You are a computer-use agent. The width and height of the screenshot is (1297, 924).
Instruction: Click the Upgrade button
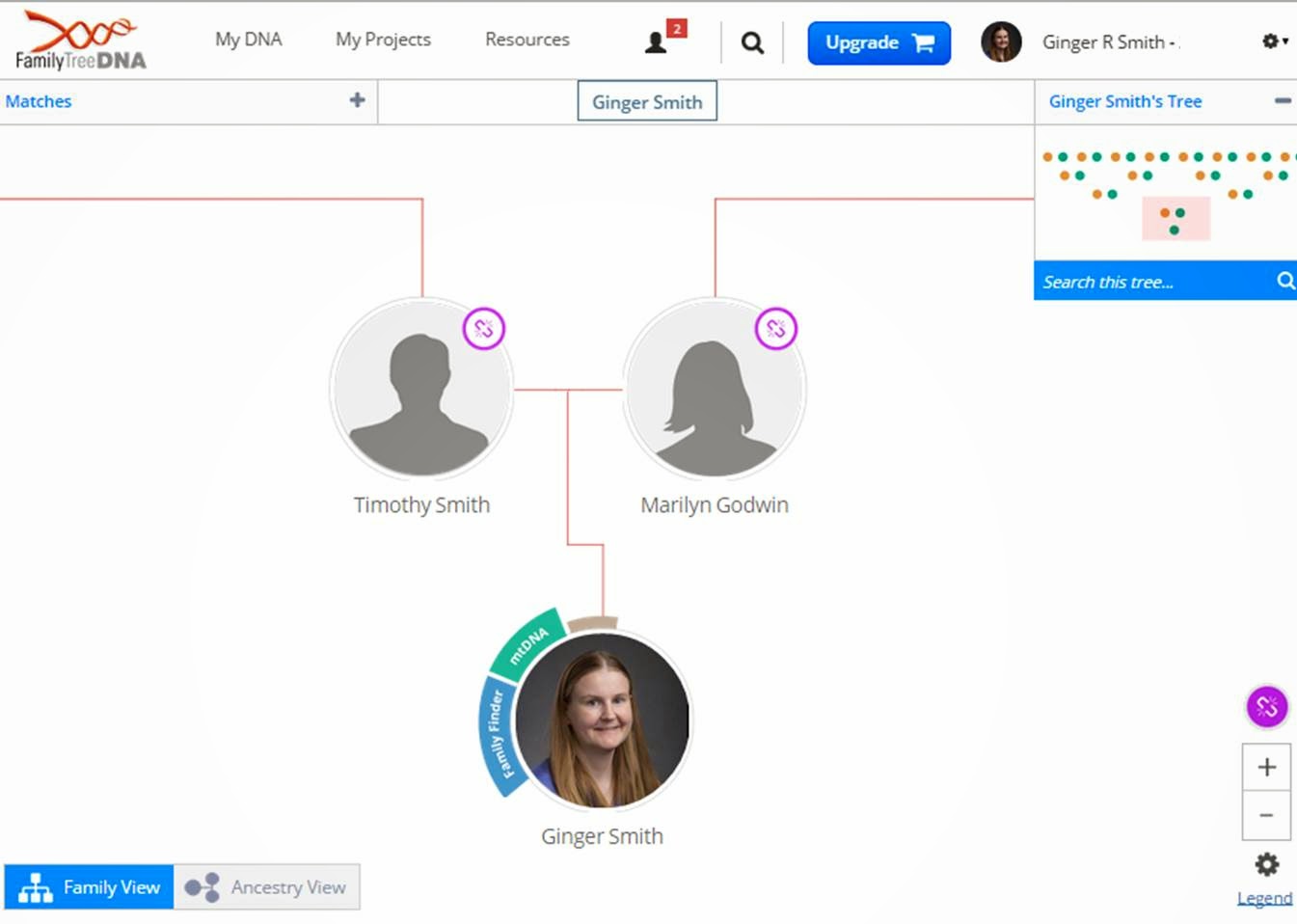[x=878, y=42]
